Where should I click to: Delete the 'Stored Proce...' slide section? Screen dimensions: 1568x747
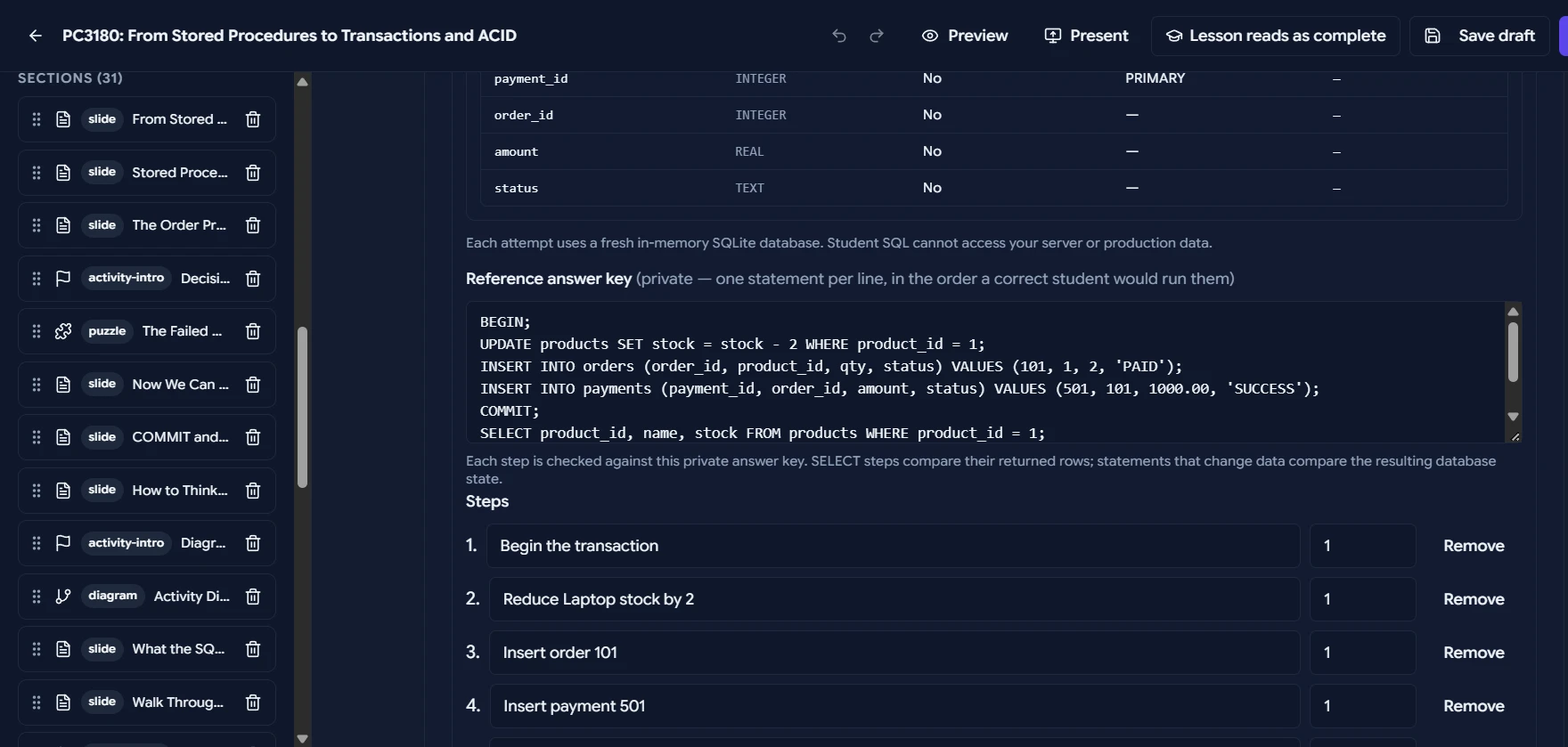click(253, 173)
